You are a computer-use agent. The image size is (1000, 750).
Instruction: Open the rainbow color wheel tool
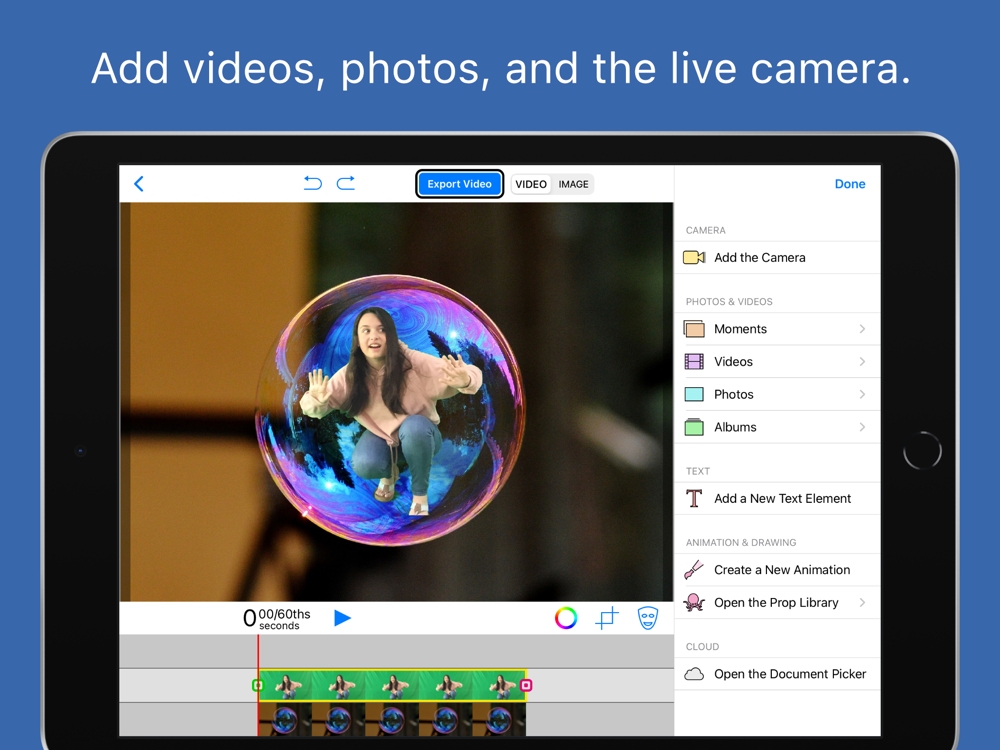(x=566, y=618)
